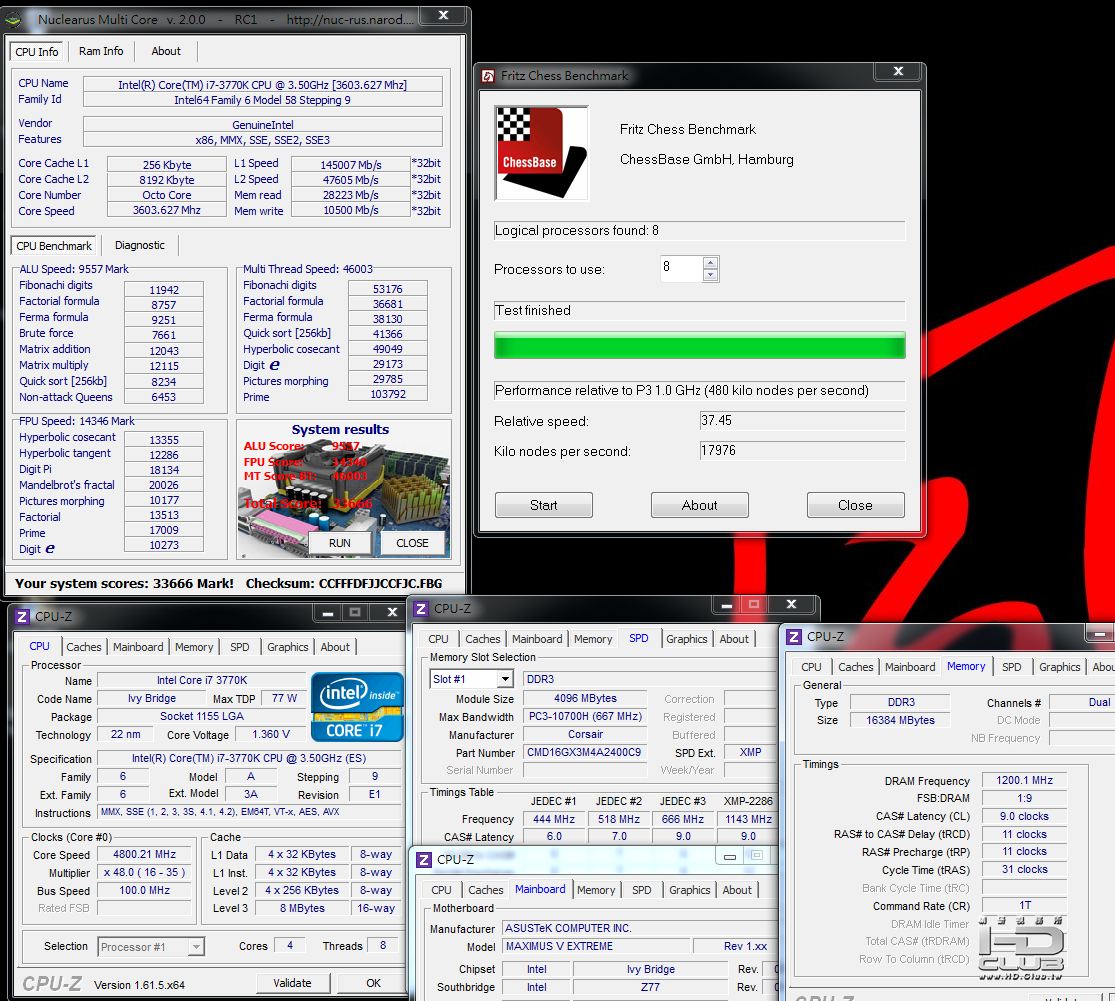Open Memory tab in SPD CPU-Z window
The width and height of the screenshot is (1115, 1001).
pos(593,639)
